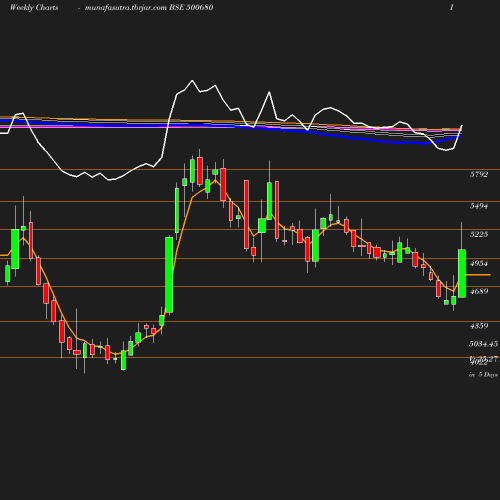Click the 'Weekly Charts' title text

pyautogui.click(x=34, y=7)
